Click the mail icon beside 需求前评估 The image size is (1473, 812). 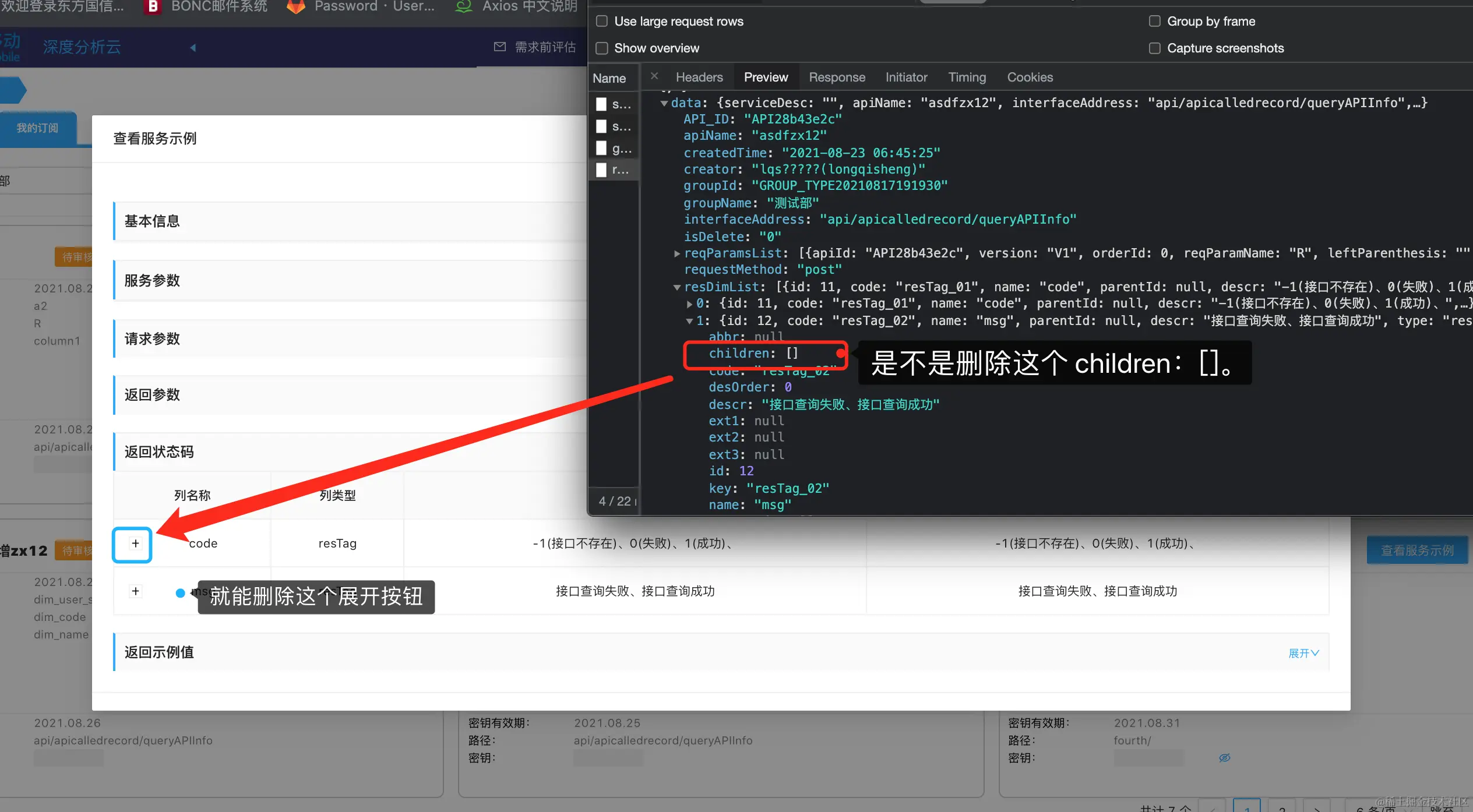[499, 47]
